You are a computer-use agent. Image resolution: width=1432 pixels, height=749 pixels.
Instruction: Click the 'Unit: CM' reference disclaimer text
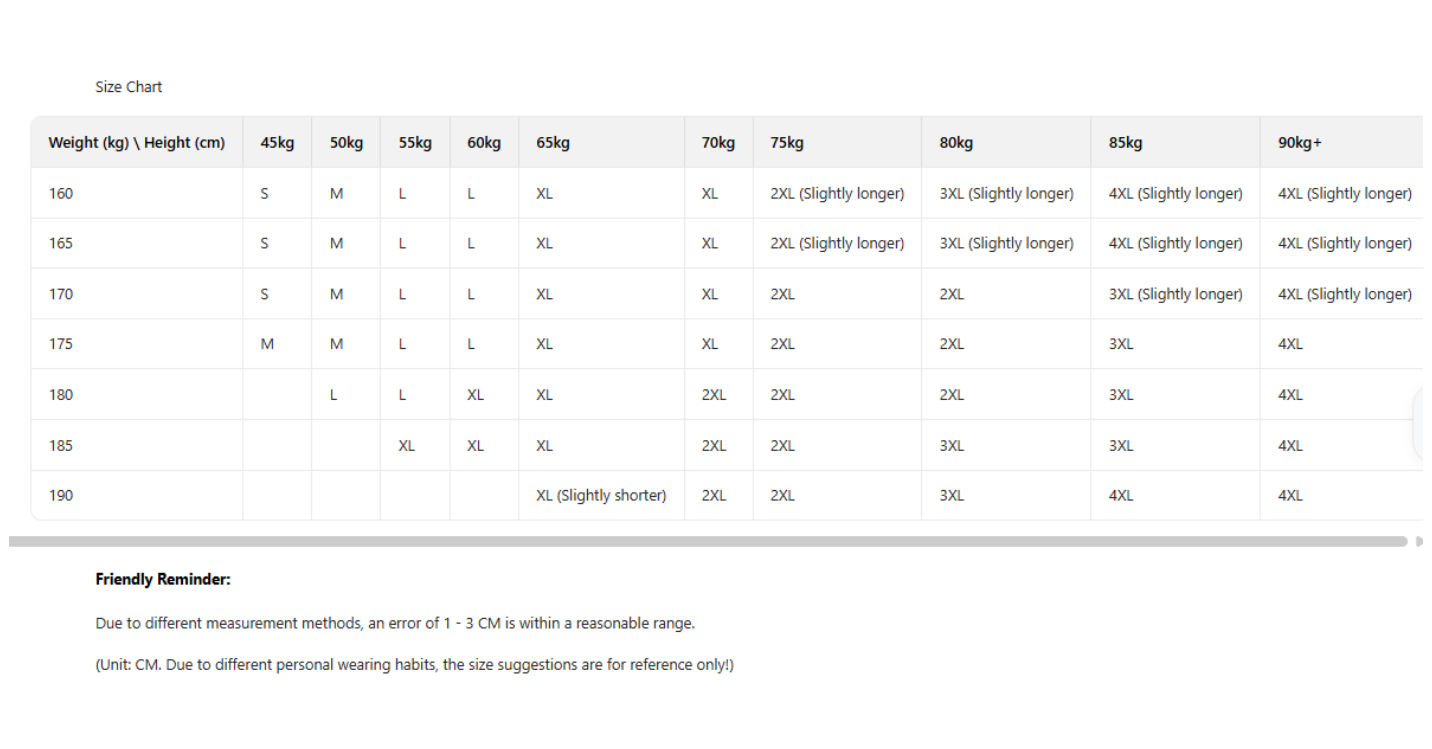(x=414, y=664)
